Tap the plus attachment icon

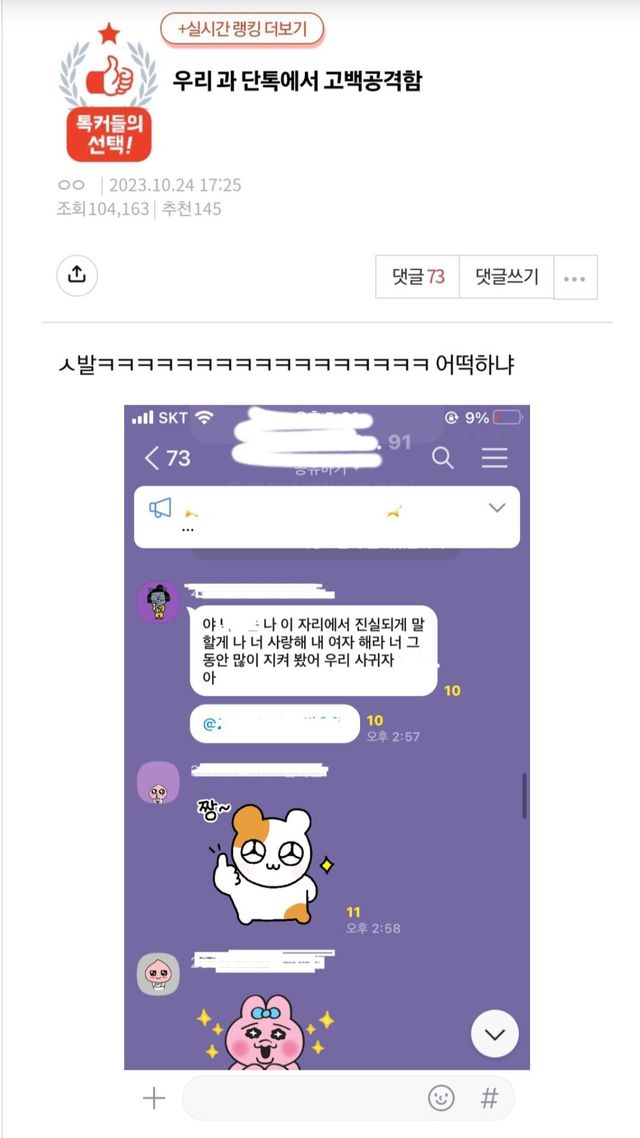[154, 1098]
